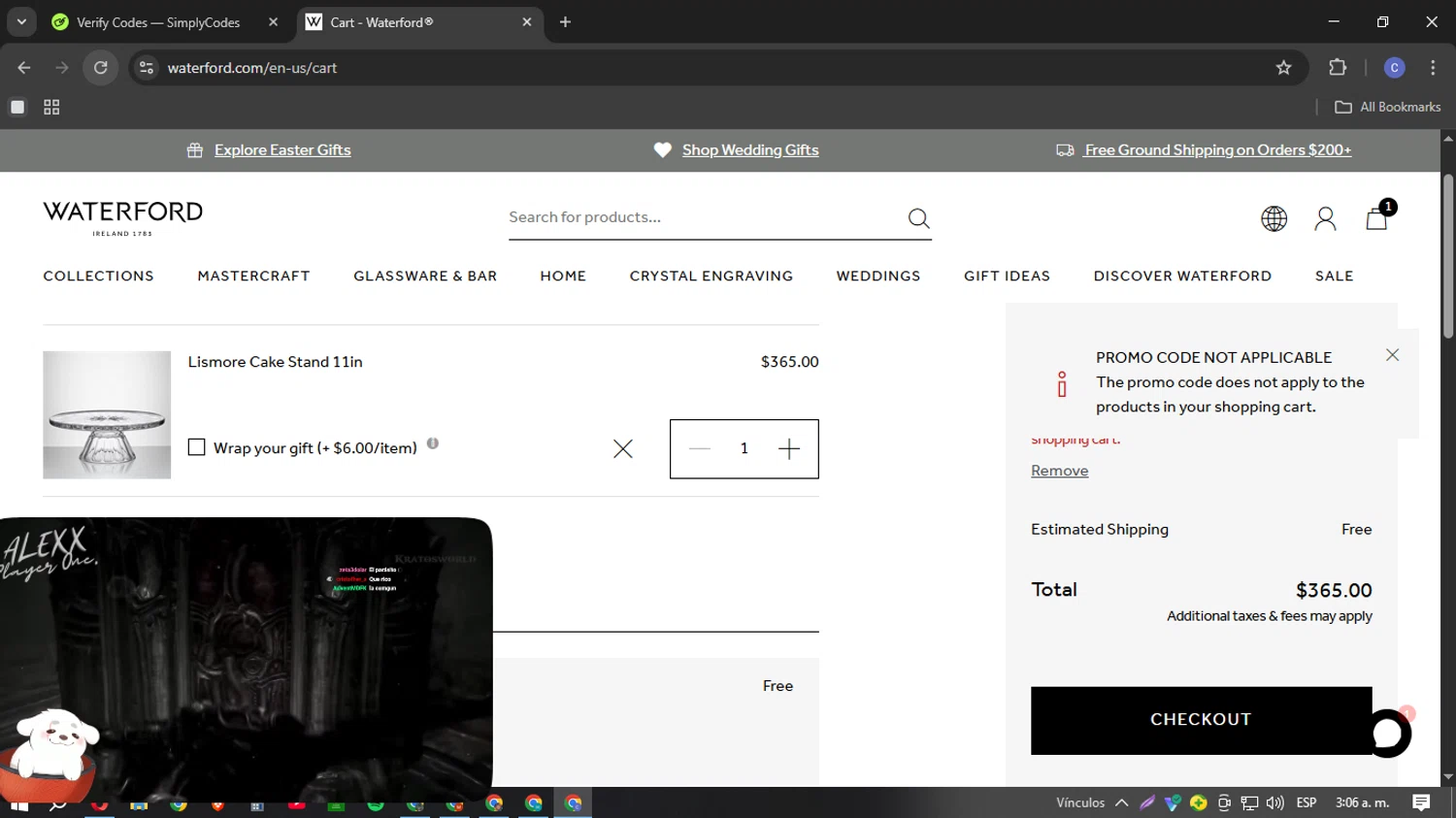View site information icon in address bar
This screenshot has width=1456, height=818.
[x=147, y=67]
